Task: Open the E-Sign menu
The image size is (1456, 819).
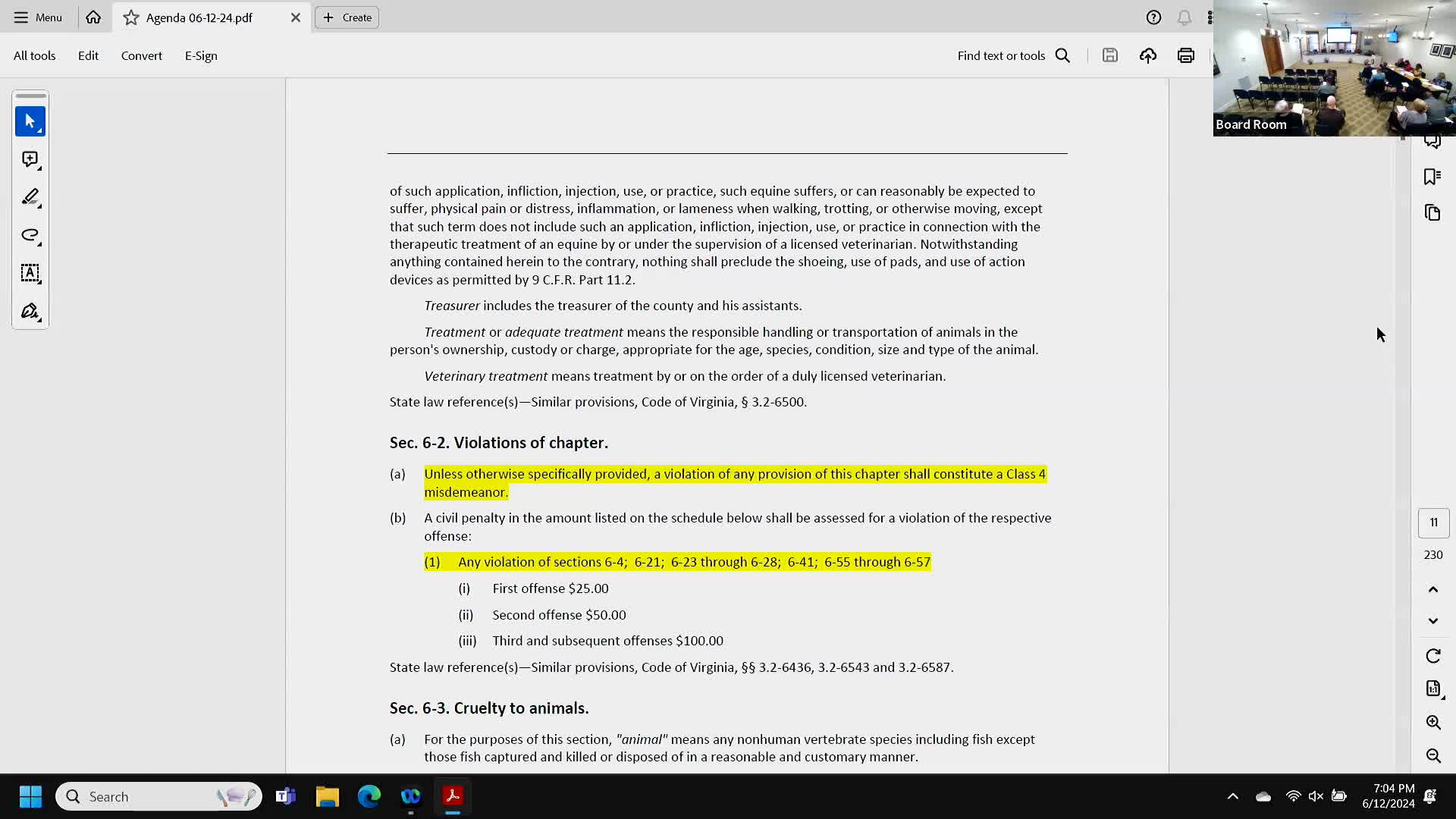Action: pos(201,55)
